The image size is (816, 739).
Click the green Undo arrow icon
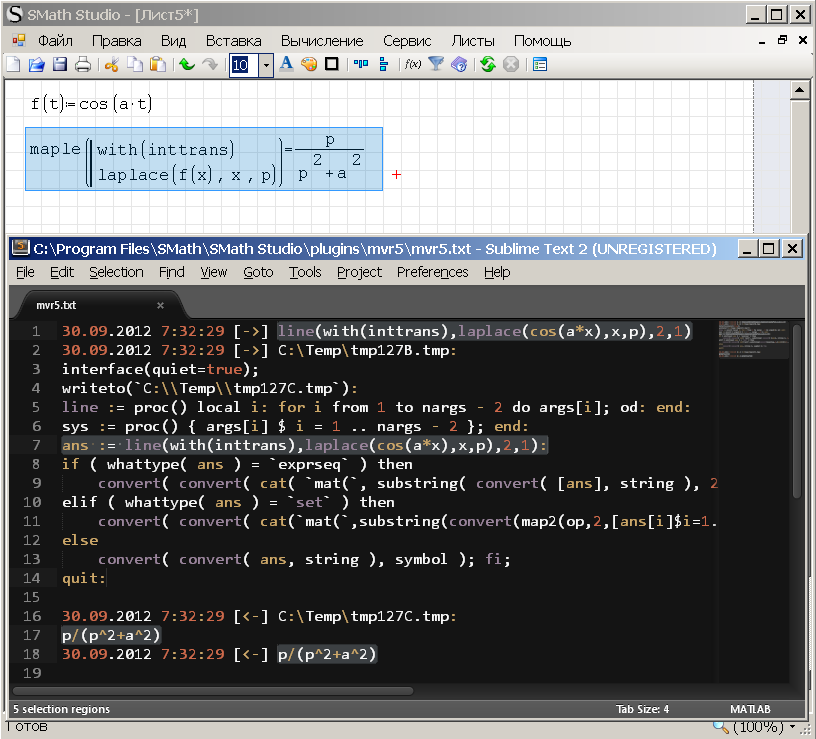pos(187,65)
